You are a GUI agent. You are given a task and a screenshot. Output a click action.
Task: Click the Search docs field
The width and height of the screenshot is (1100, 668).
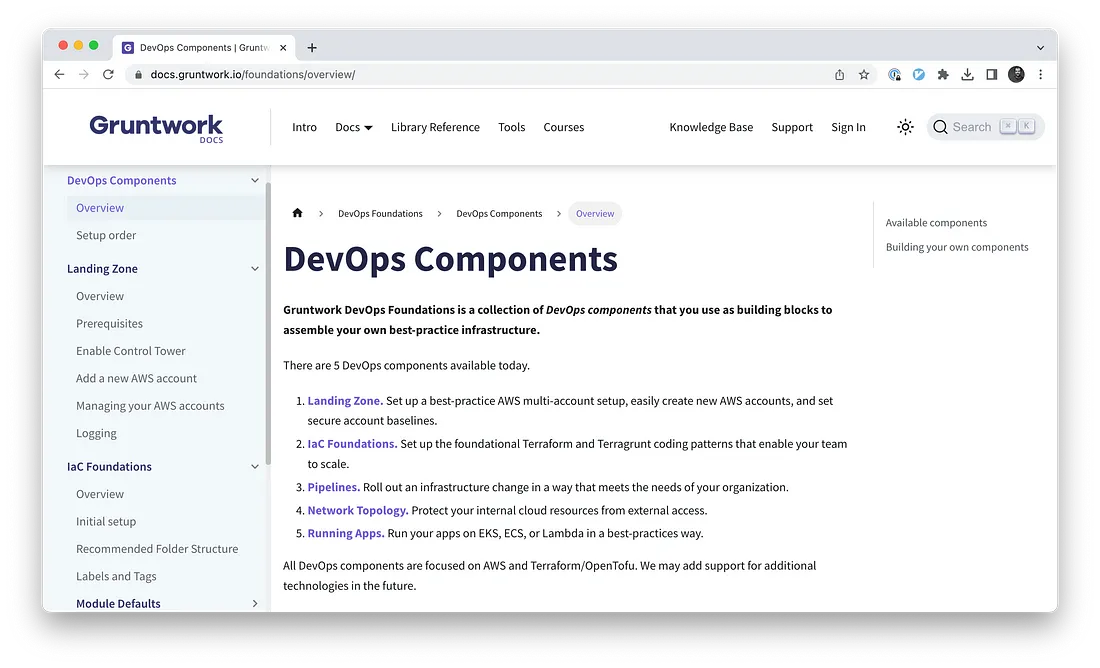tap(985, 127)
